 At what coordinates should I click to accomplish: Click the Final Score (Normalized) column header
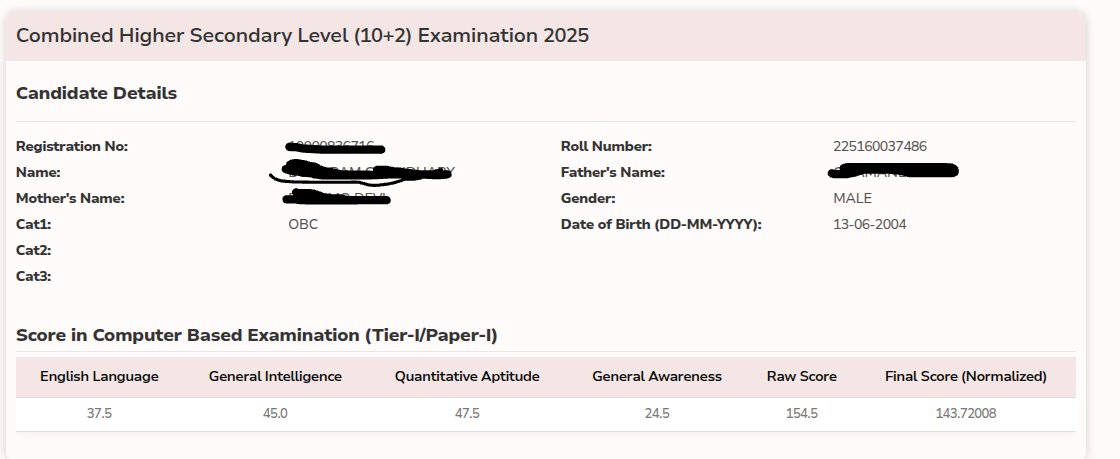tap(966, 377)
